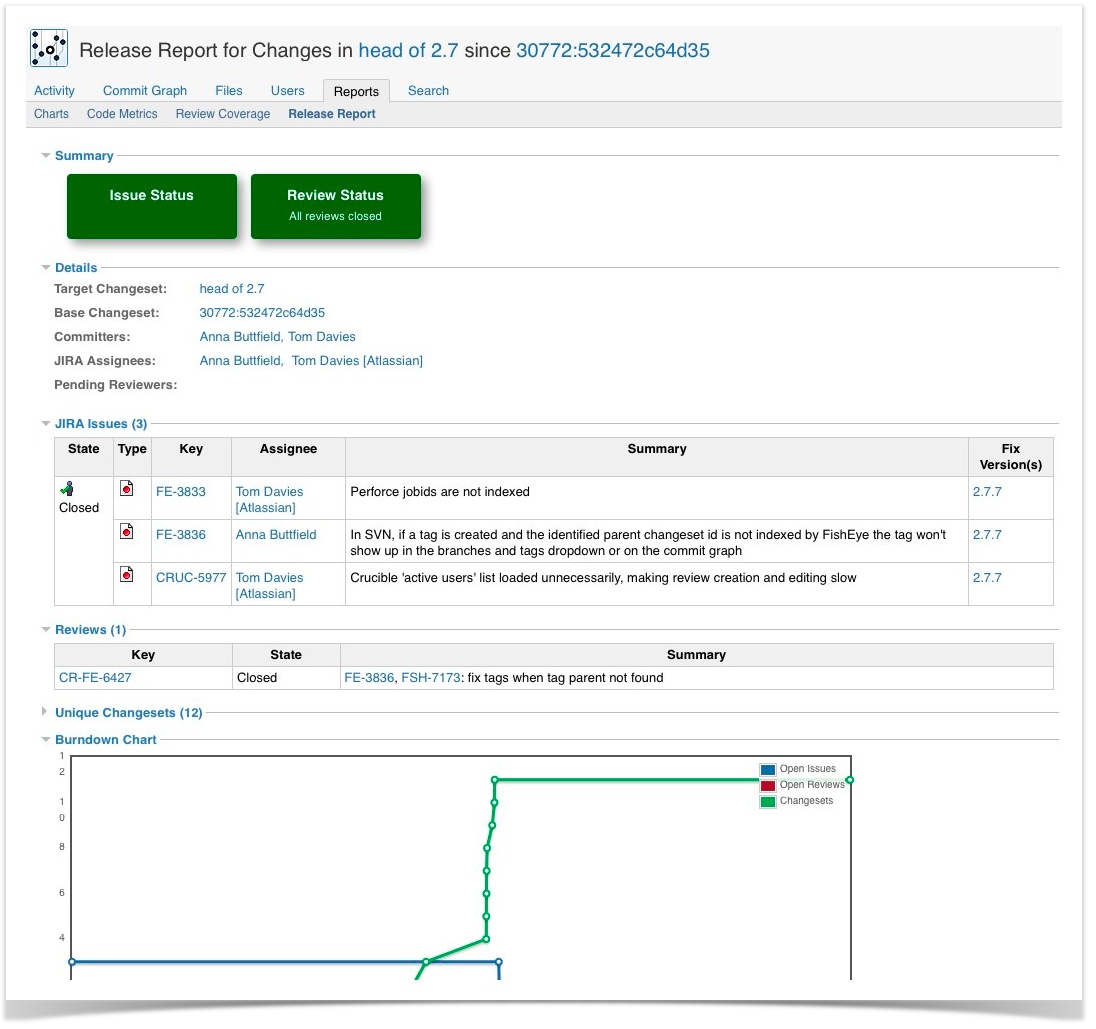Open the Code Metrics sub-tab
Image resolution: width=1096 pixels, height=1029 pixels.
click(122, 114)
